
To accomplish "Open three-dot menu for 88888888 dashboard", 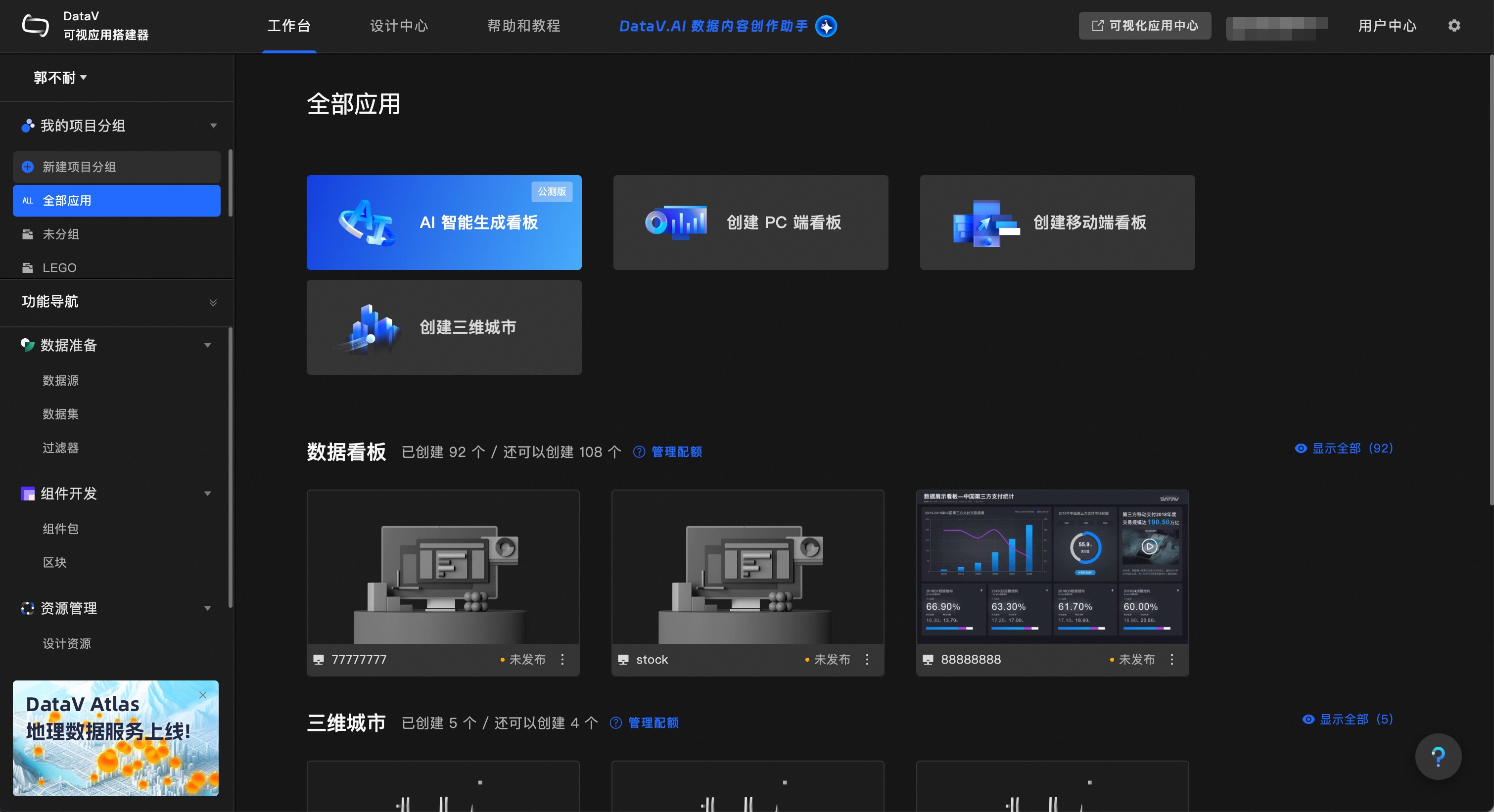I will [x=1171, y=659].
